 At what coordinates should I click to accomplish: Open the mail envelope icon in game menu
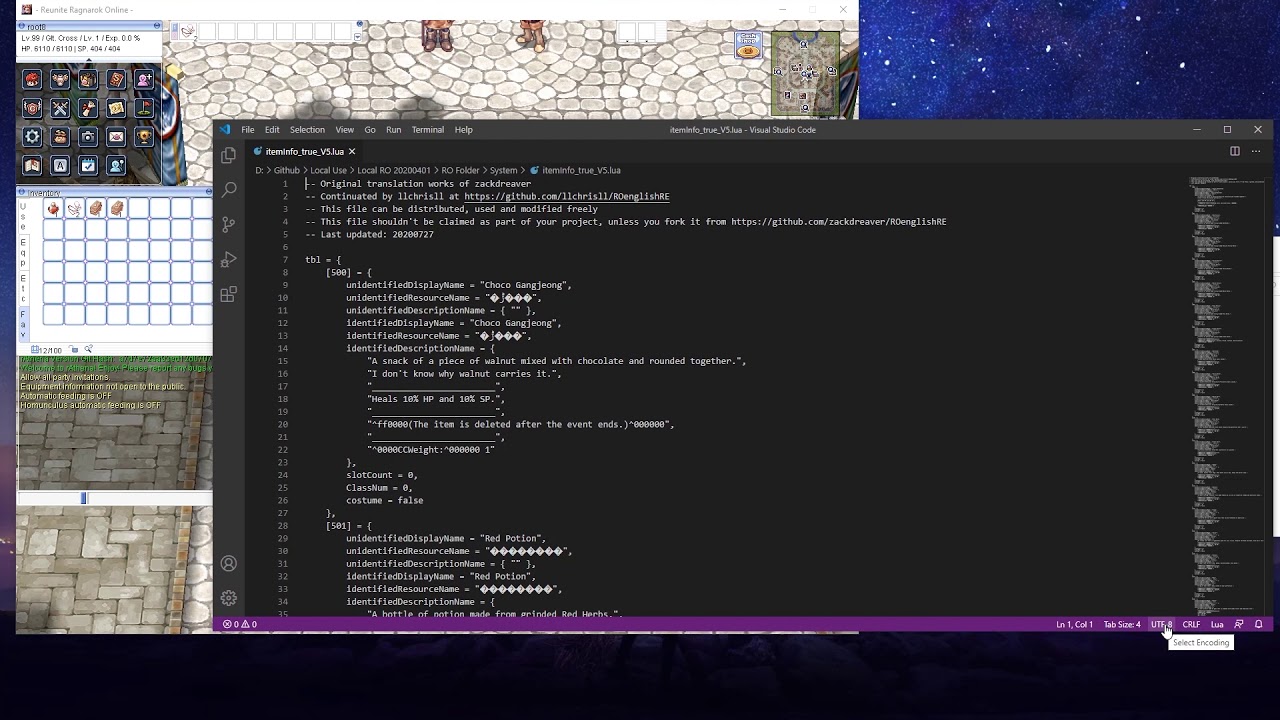pyautogui.click(x=116, y=137)
